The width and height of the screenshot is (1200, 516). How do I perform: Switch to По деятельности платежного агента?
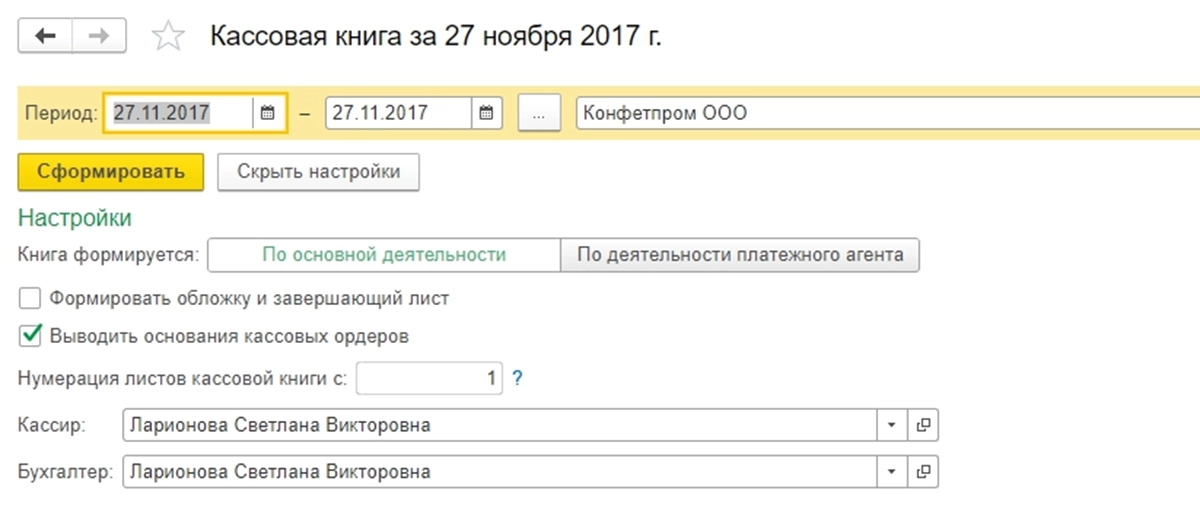[740, 255]
